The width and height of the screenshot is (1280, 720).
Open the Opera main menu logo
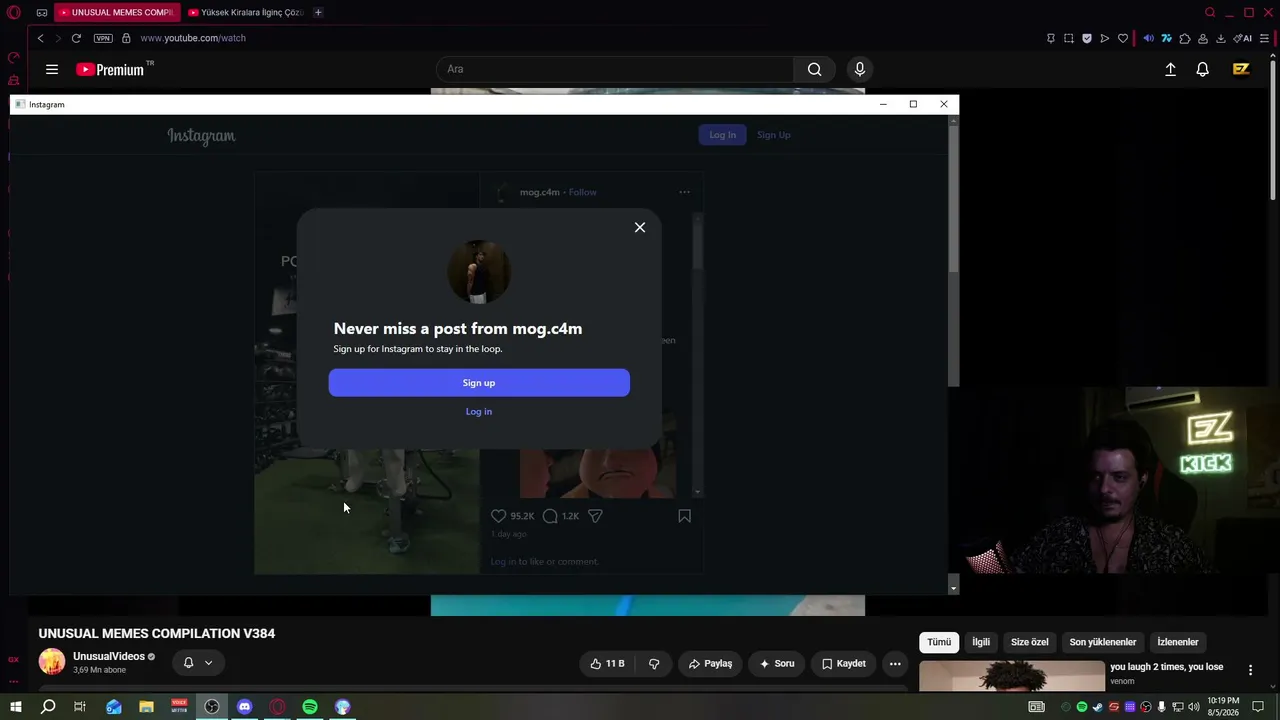tap(14, 13)
